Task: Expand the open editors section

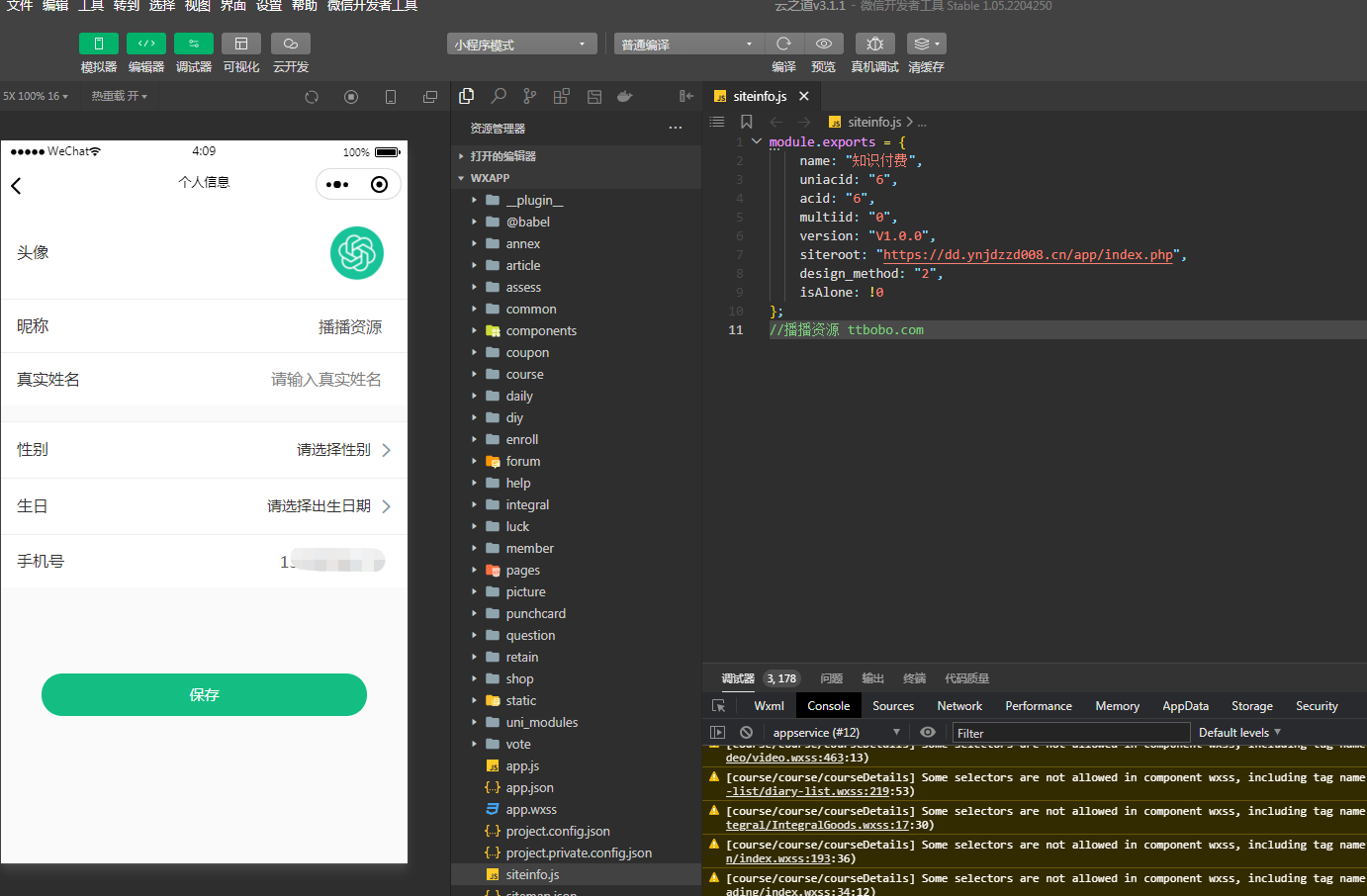Action: pos(576,156)
